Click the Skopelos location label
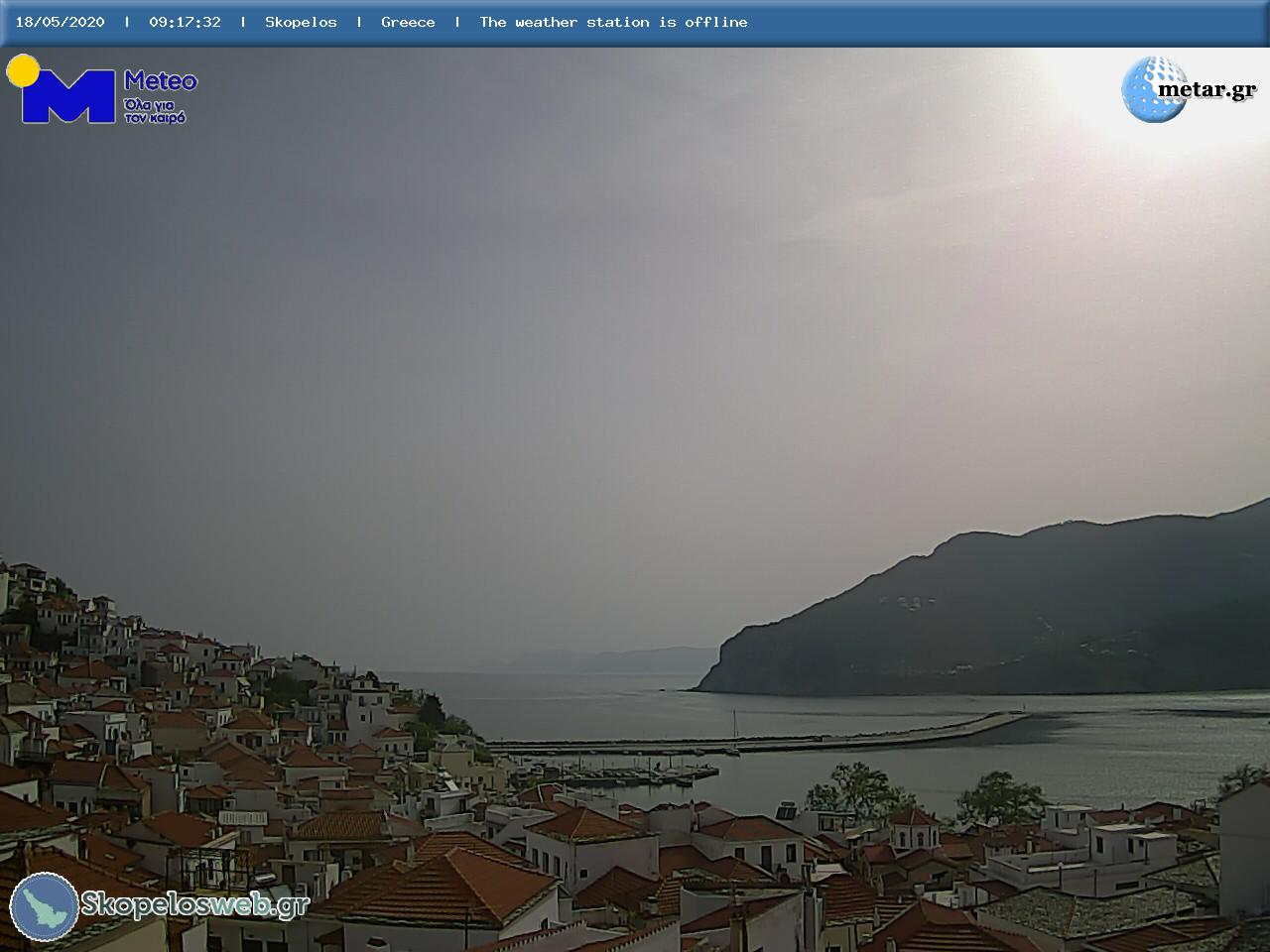The width and height of the screenshot is (1270, 952). [301, 22]
